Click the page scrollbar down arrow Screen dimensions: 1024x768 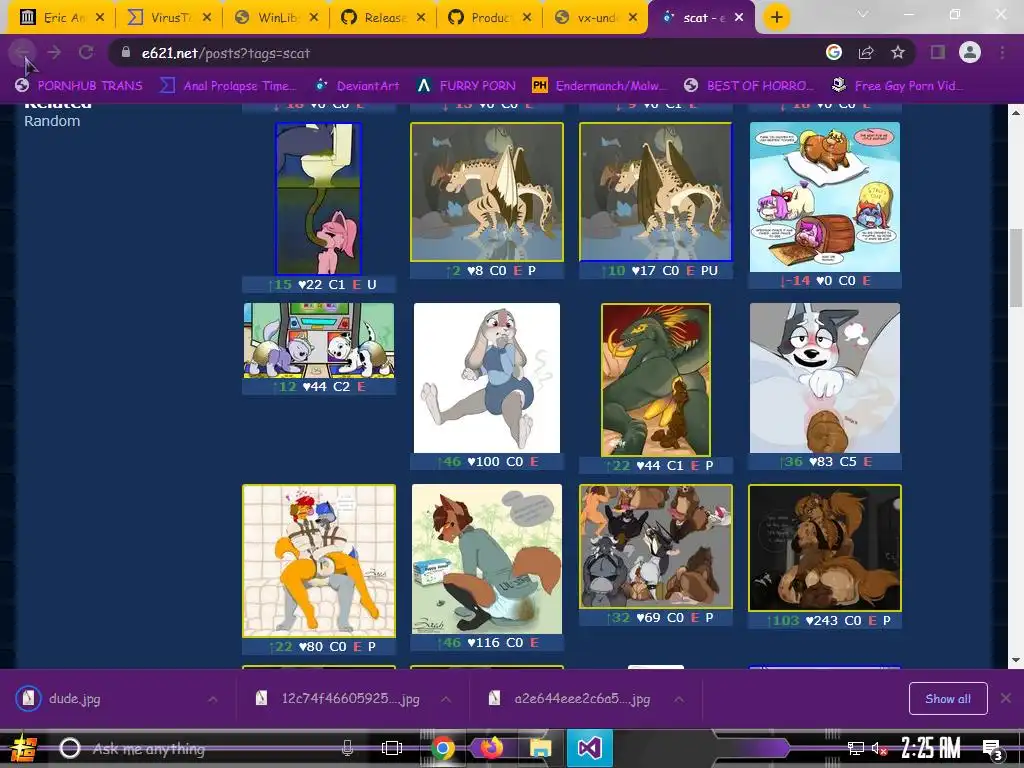[x=1016, y=660]
